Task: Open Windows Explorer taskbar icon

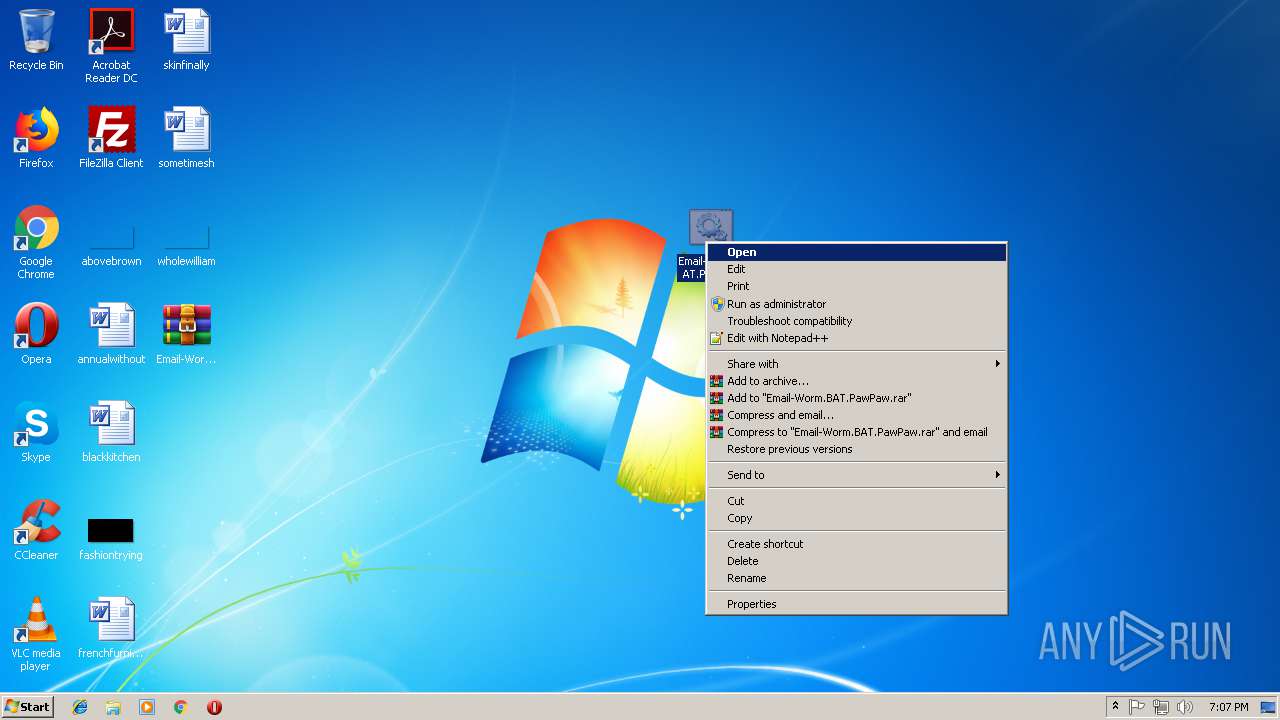Action: 113,707
